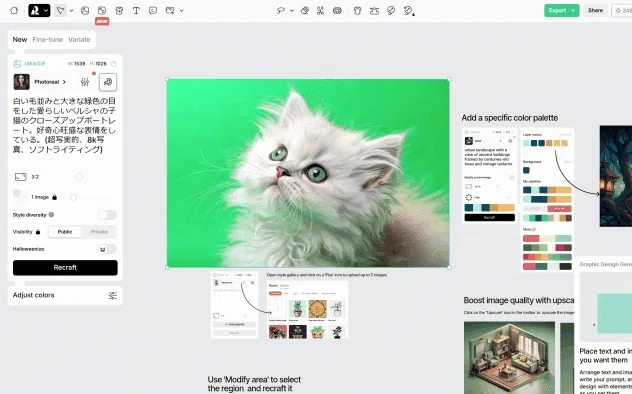Click the width value W:1539
This screenshot has width=632, height=394.
coord(77,64)
